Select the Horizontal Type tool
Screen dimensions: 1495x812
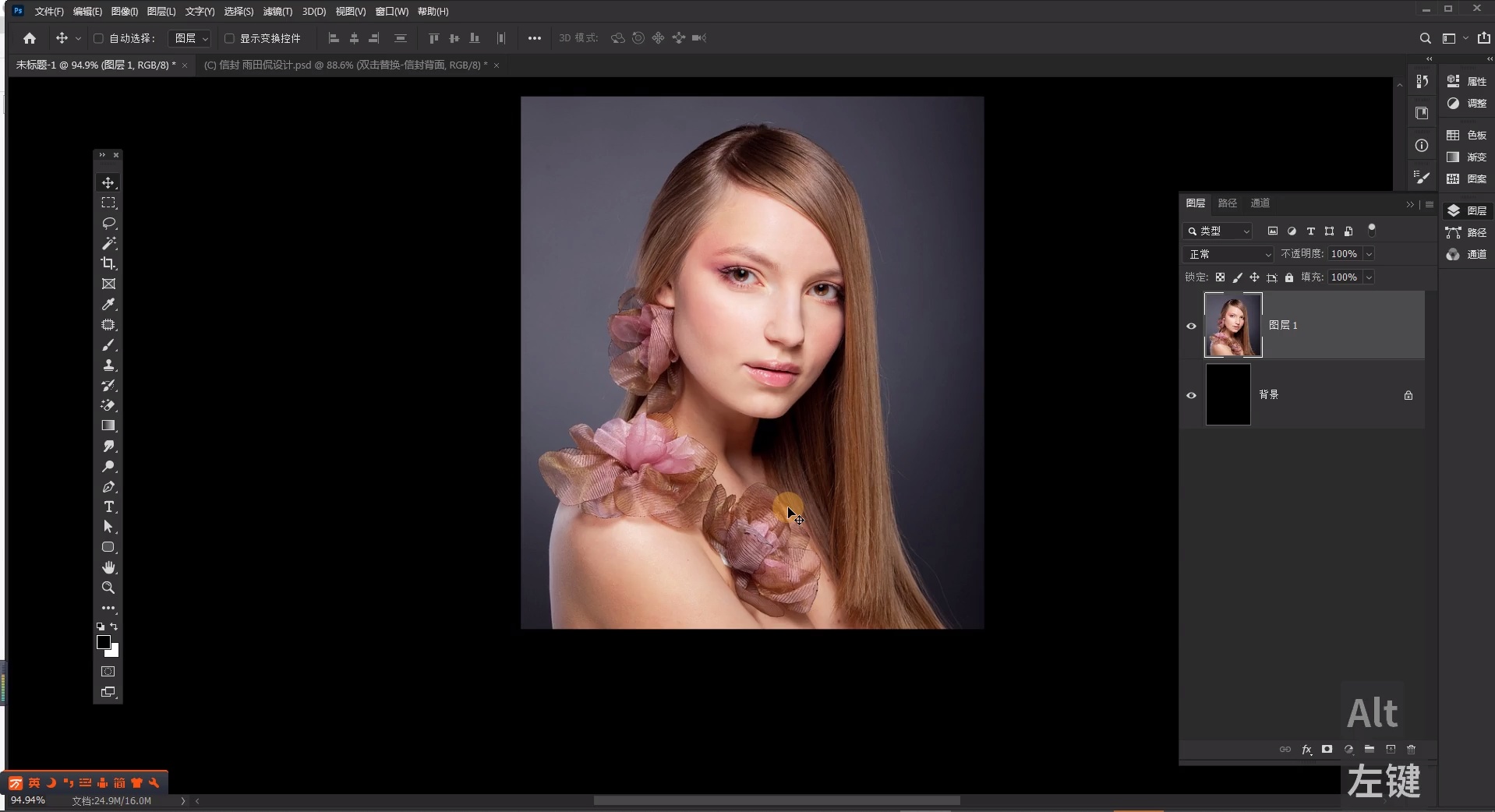click(x=108, y=507)
